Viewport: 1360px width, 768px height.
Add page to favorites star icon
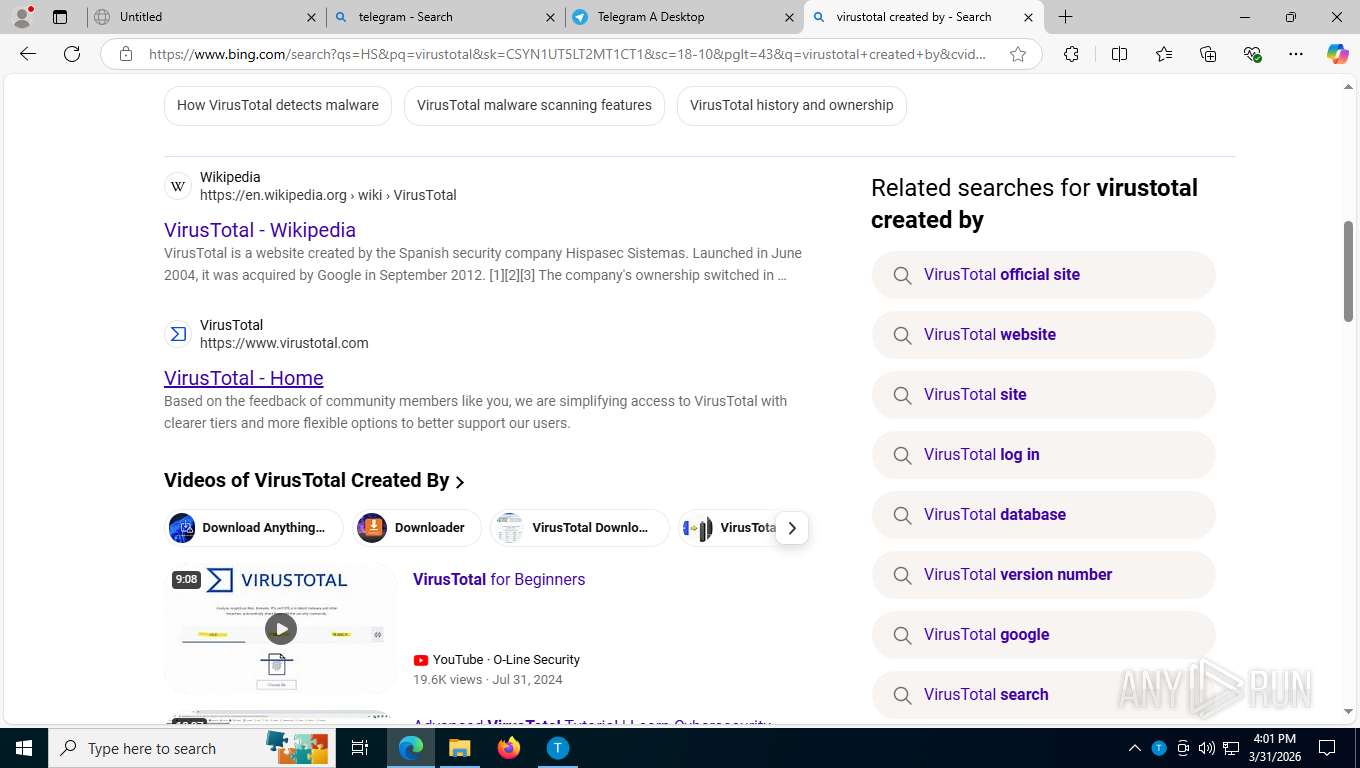click(x=1018, y=54)
